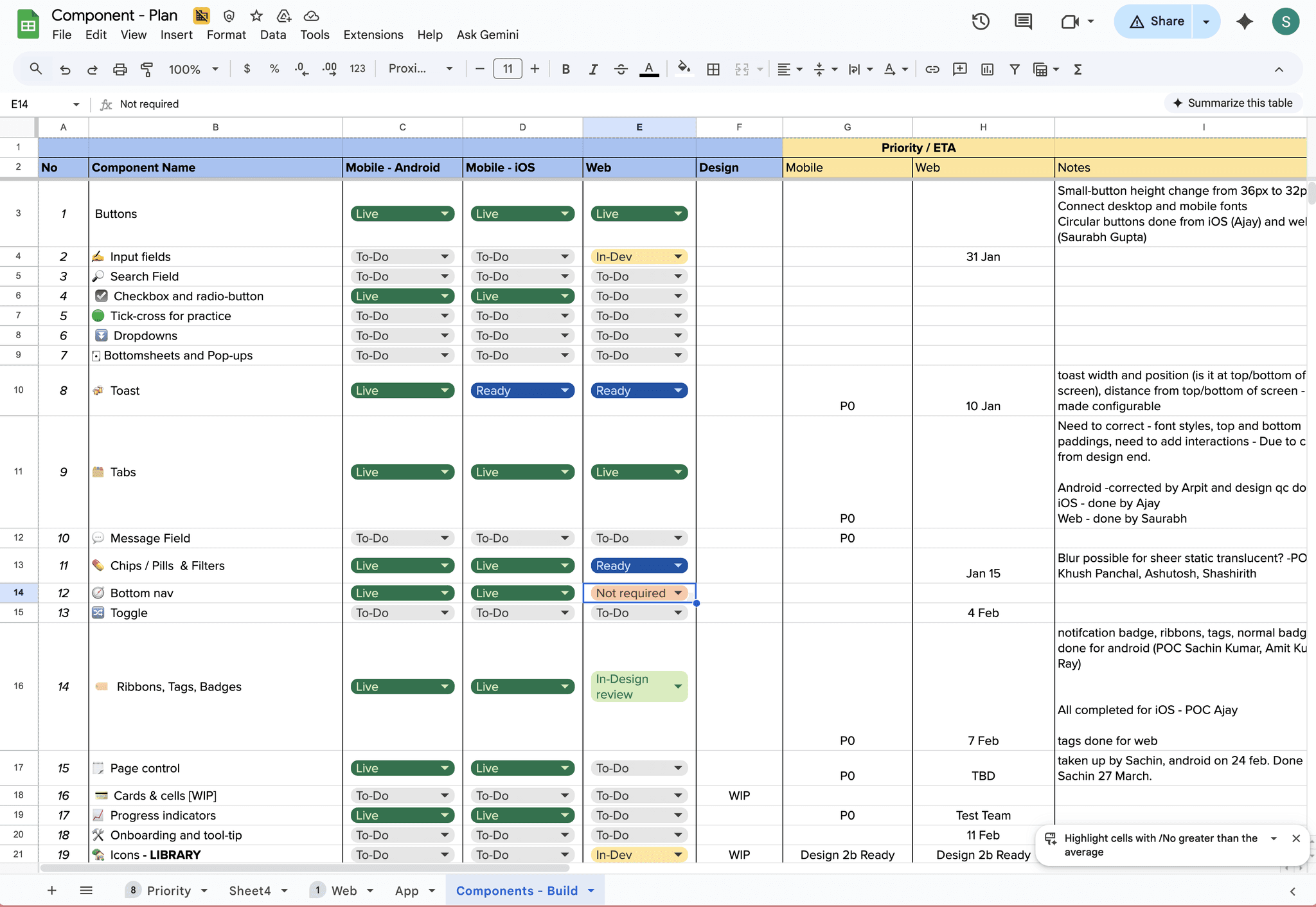Click the font size input box
The height and width of the screenshot is (907, 1316).
507,69
